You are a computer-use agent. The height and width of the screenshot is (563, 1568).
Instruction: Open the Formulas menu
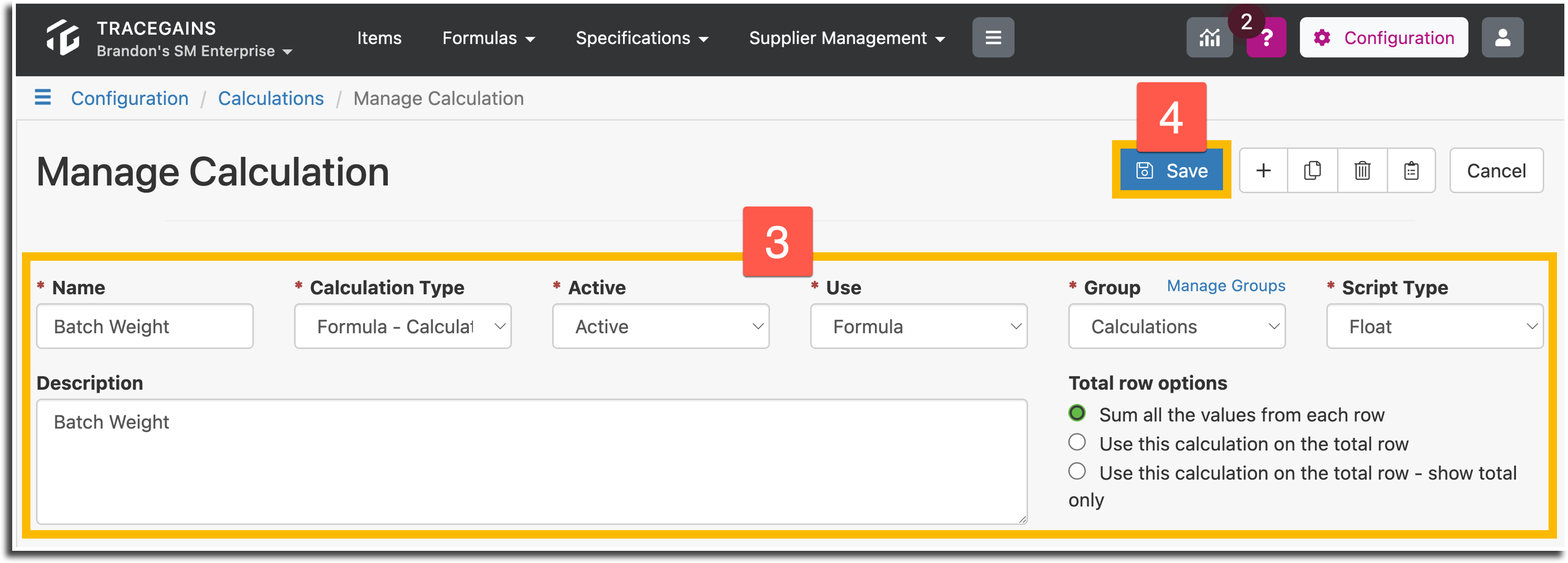pos(488,38)
